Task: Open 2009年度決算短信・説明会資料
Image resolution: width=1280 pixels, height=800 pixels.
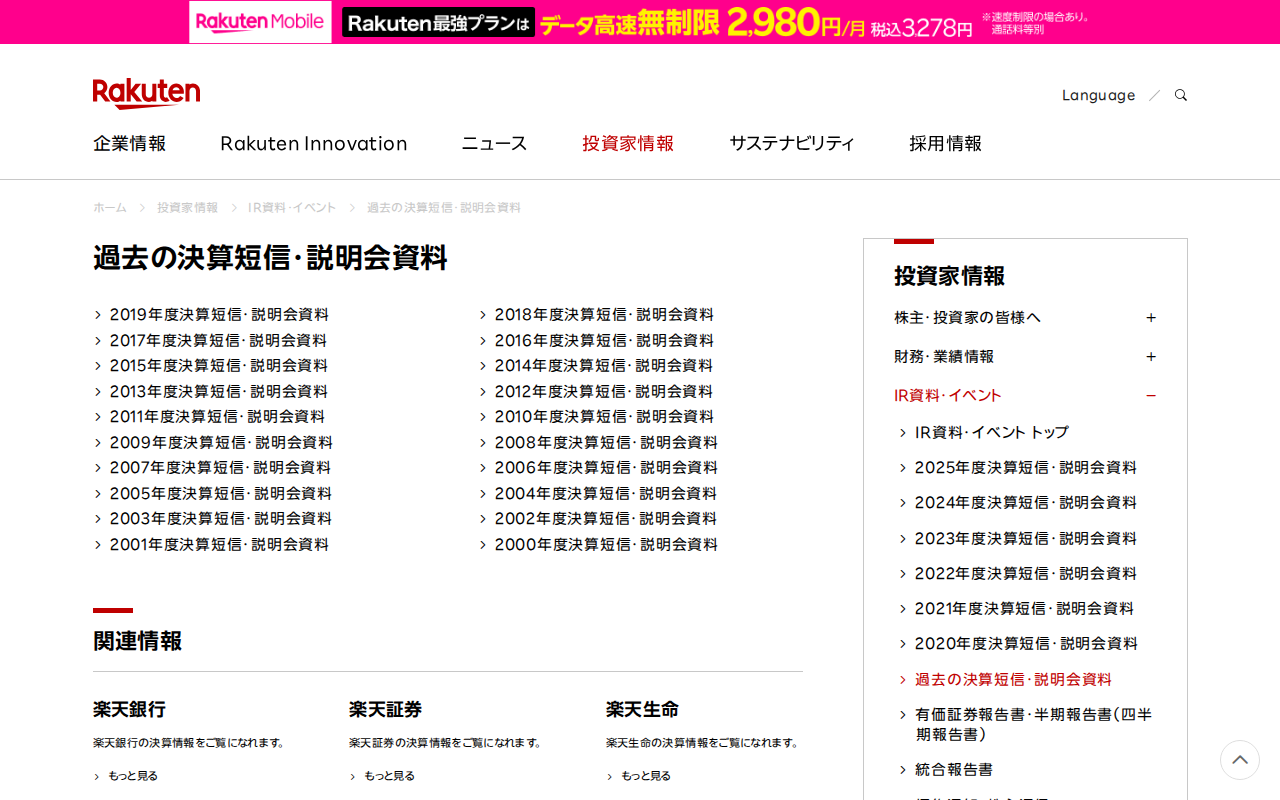Action: coord(221,443)
